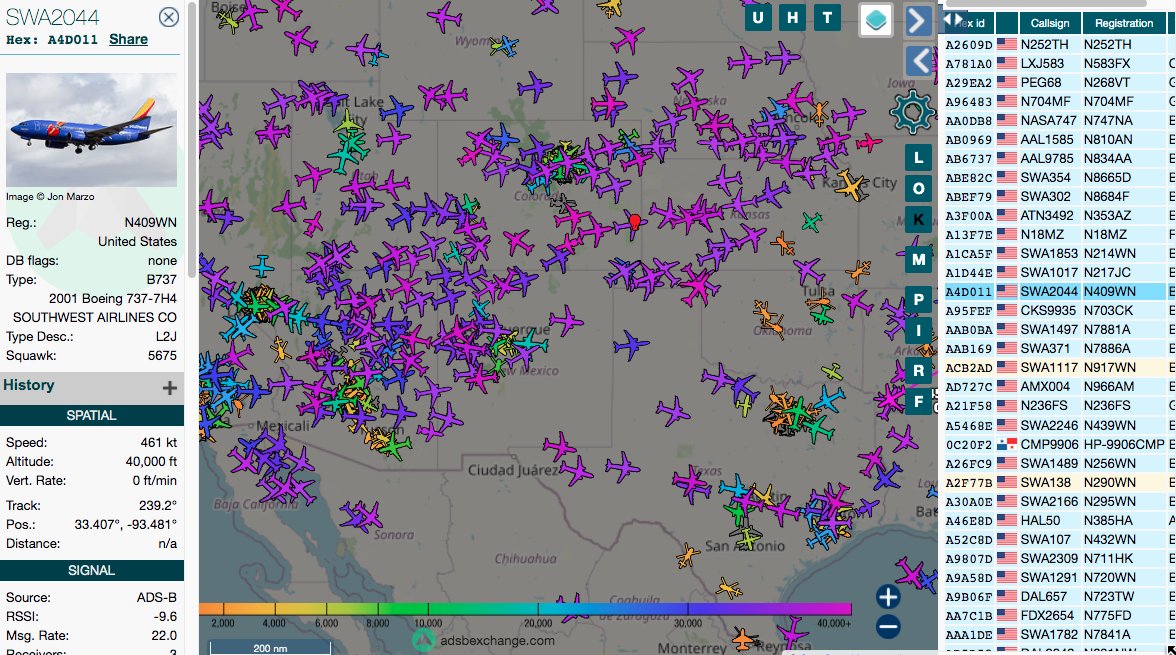Toggle the R map button
Image resolution: width=1176 pixels, height=655 pixels.
pyautogui.click(x=919, y=371)
